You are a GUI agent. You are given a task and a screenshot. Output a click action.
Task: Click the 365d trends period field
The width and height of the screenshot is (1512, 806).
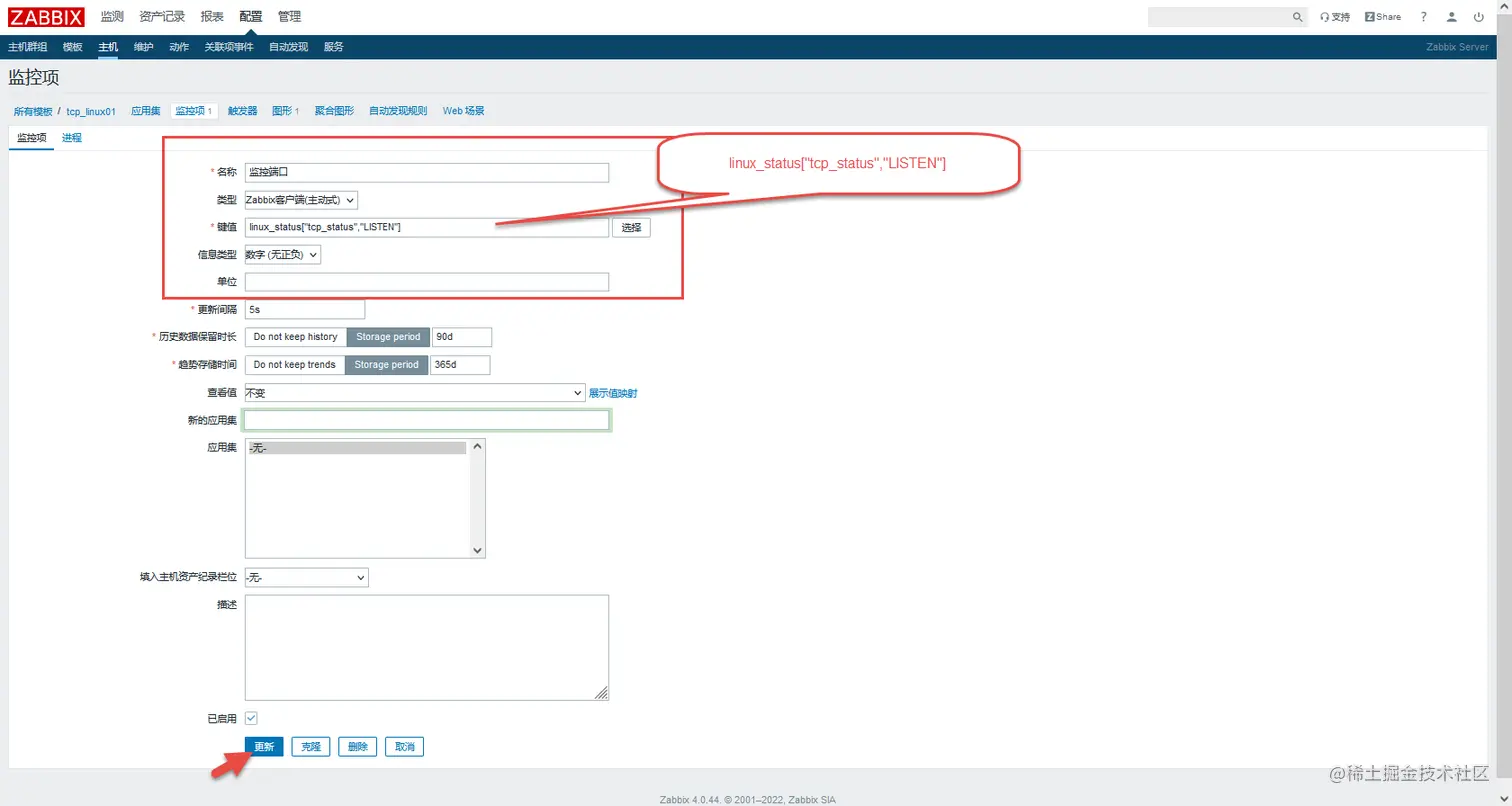click(460, 365)
